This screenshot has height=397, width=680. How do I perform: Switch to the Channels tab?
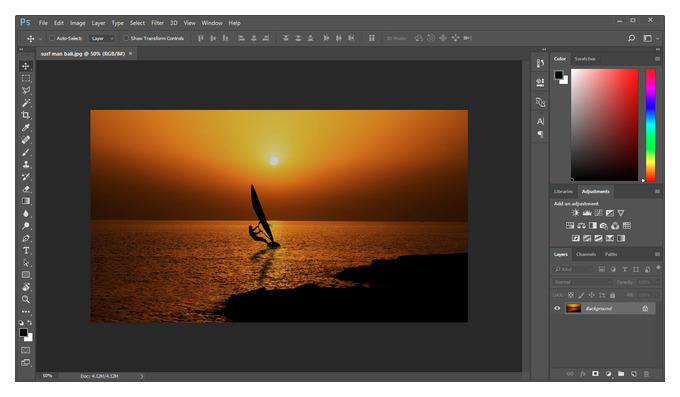click(586, 254)
